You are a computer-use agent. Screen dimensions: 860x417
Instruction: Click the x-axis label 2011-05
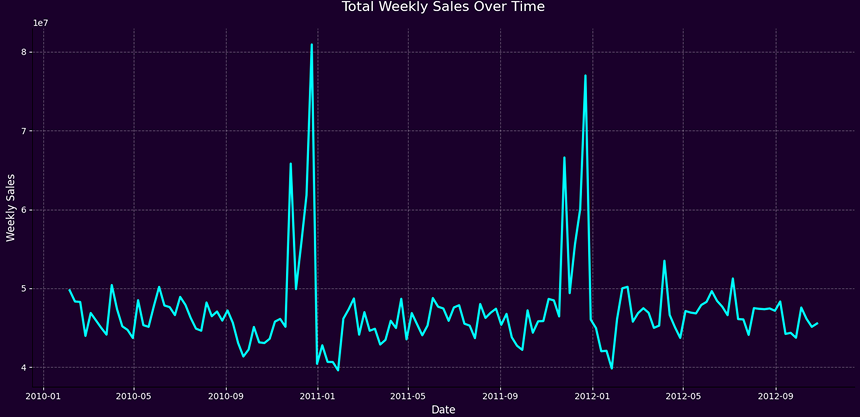pos(409,395)
